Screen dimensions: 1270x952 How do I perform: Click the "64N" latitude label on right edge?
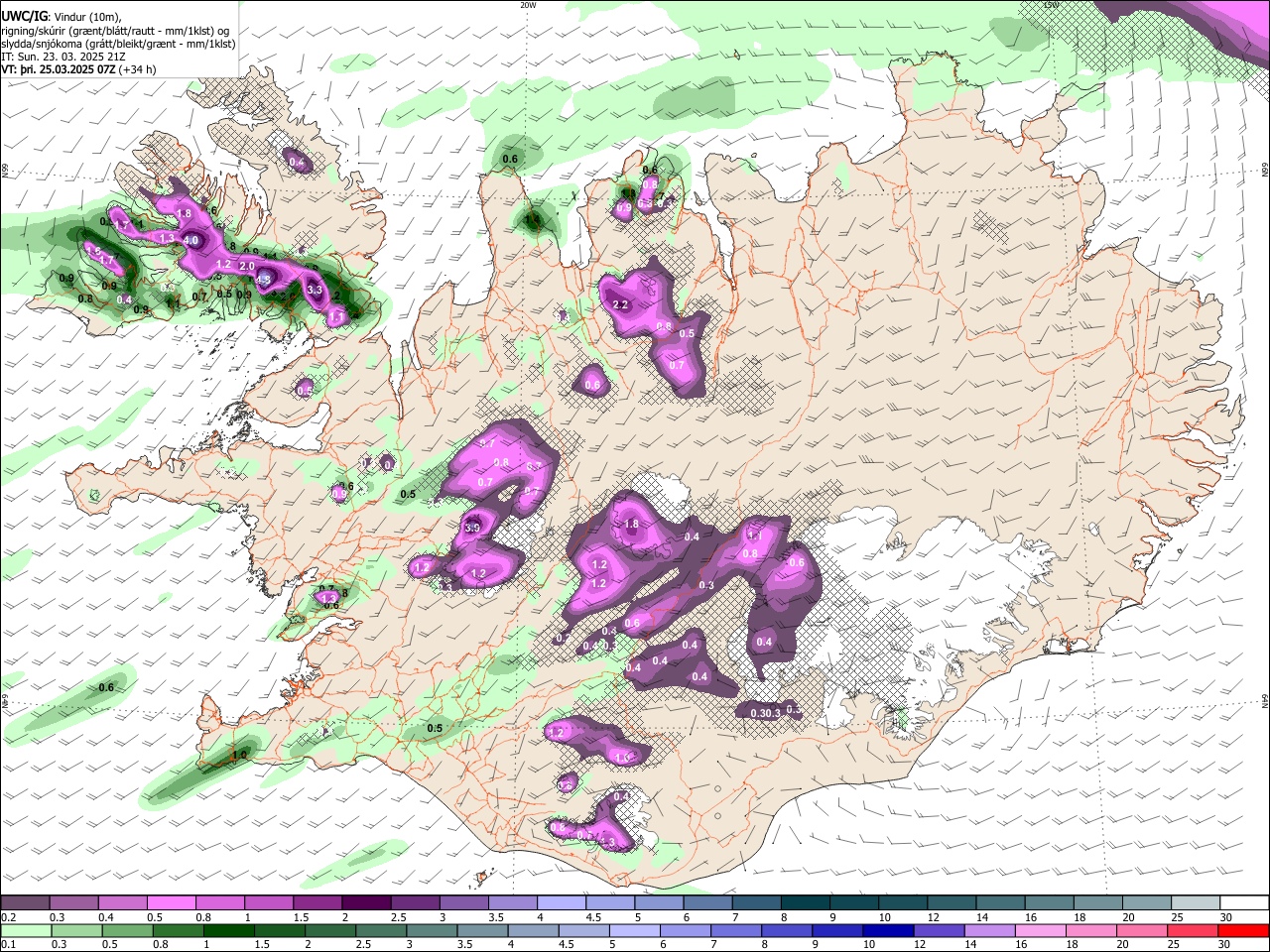coord(1265,700)
